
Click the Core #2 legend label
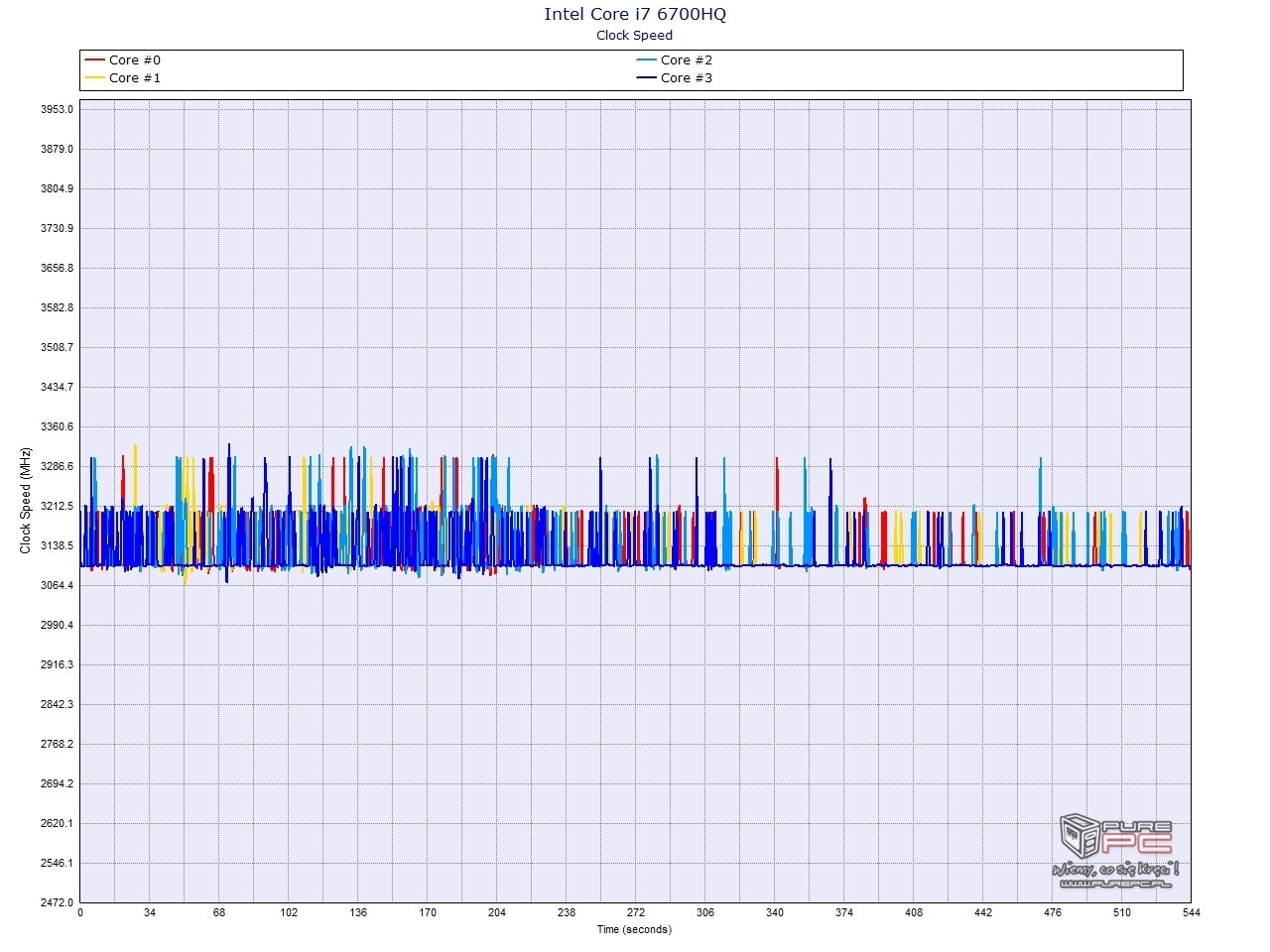(x=687, y=60)
